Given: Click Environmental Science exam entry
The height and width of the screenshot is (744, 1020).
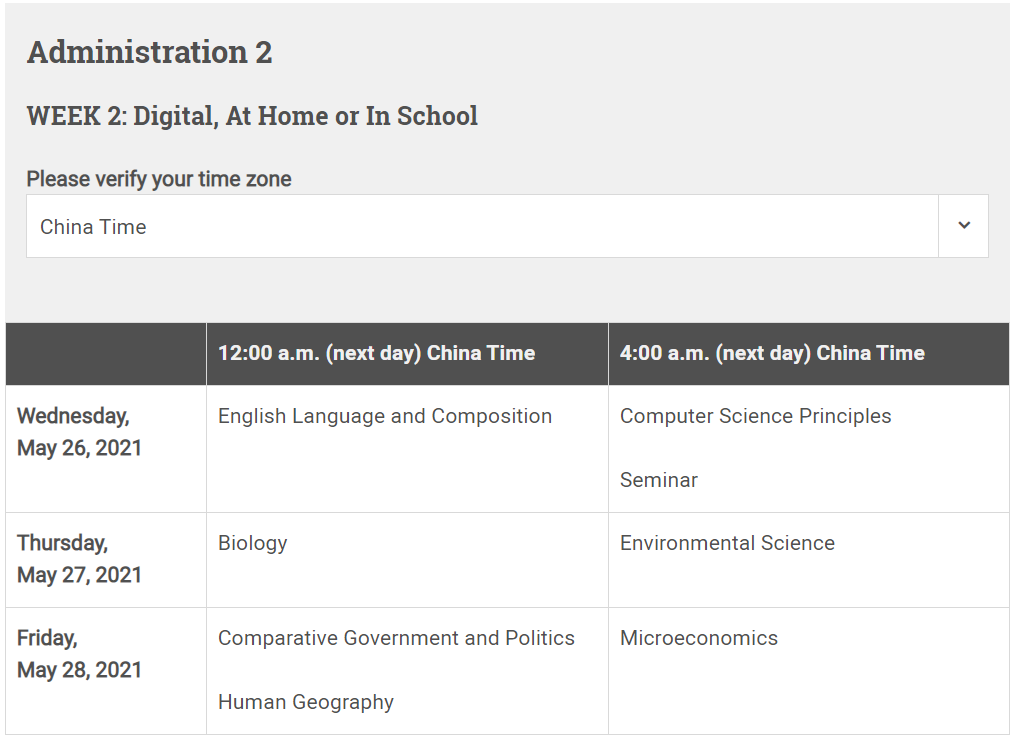Looking at the screenshot, I should 727,543.
